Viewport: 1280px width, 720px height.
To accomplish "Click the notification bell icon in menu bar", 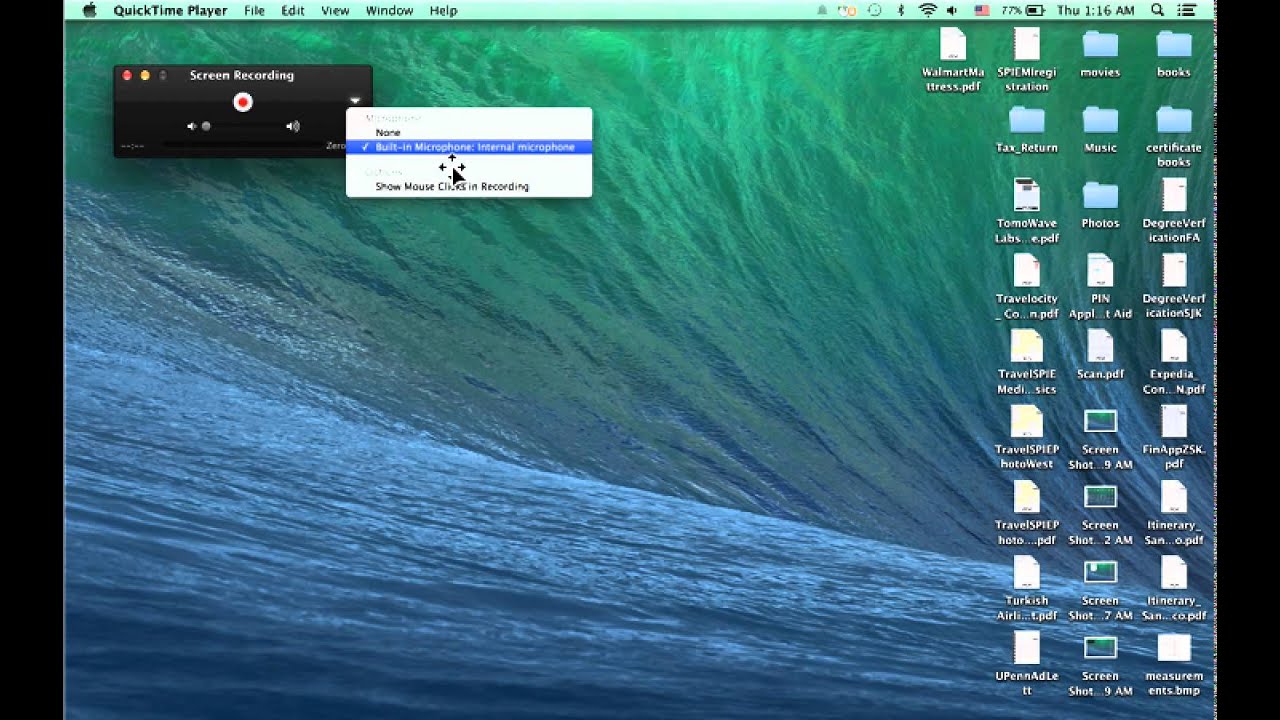I will click(822, 10).
